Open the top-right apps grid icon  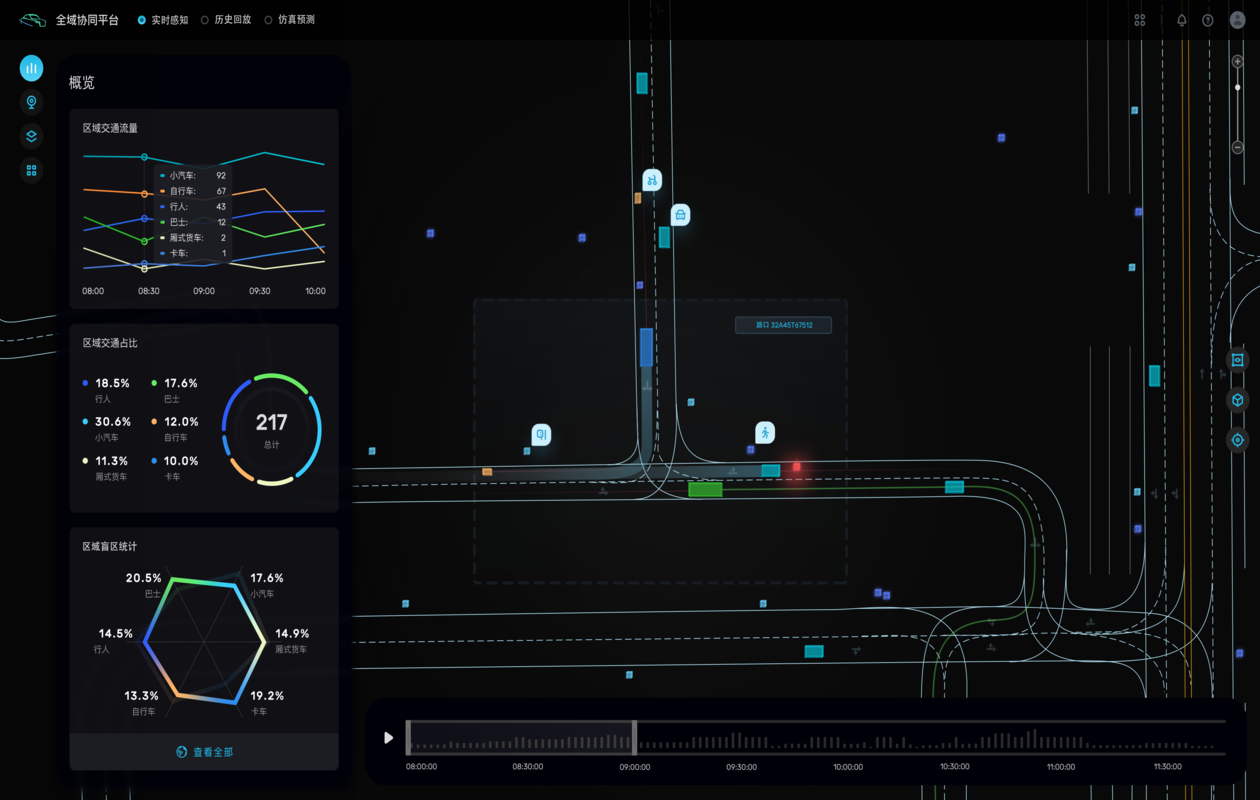click(1140, 20)
